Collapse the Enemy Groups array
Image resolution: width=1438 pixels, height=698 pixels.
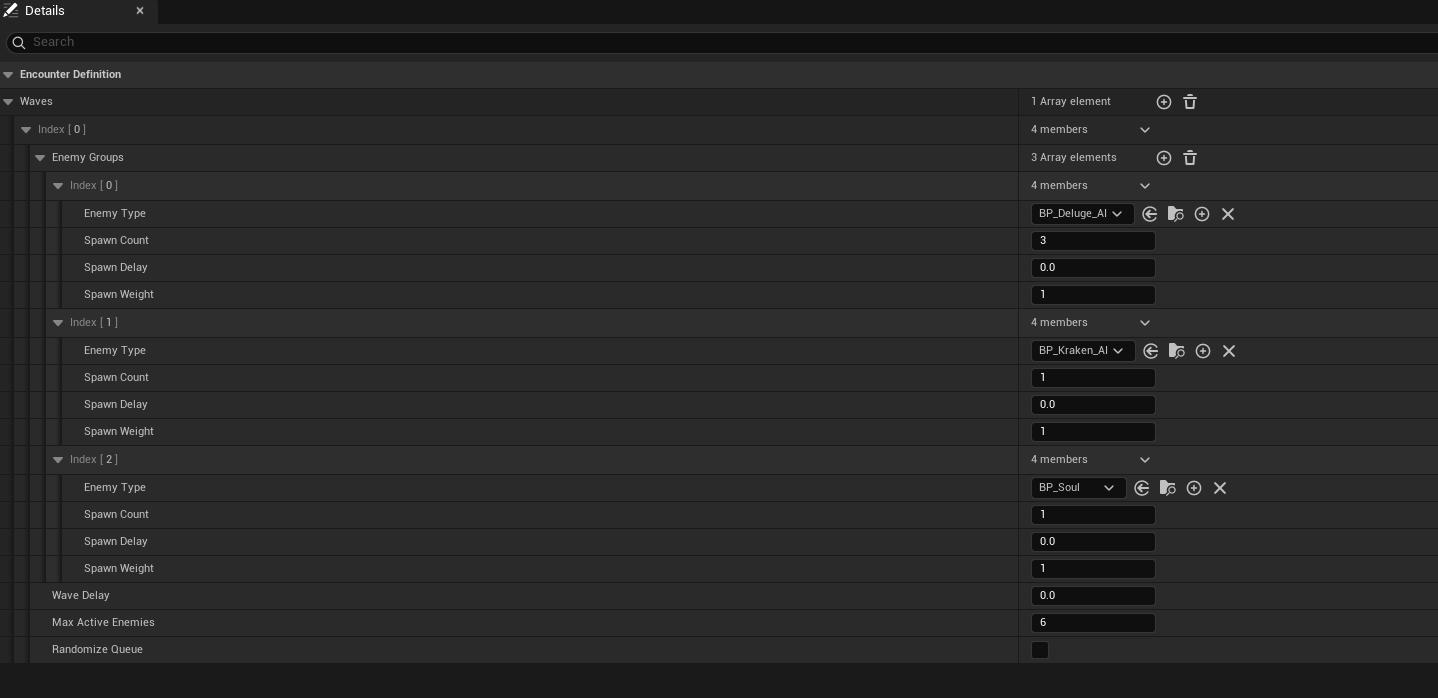[40, 158]
